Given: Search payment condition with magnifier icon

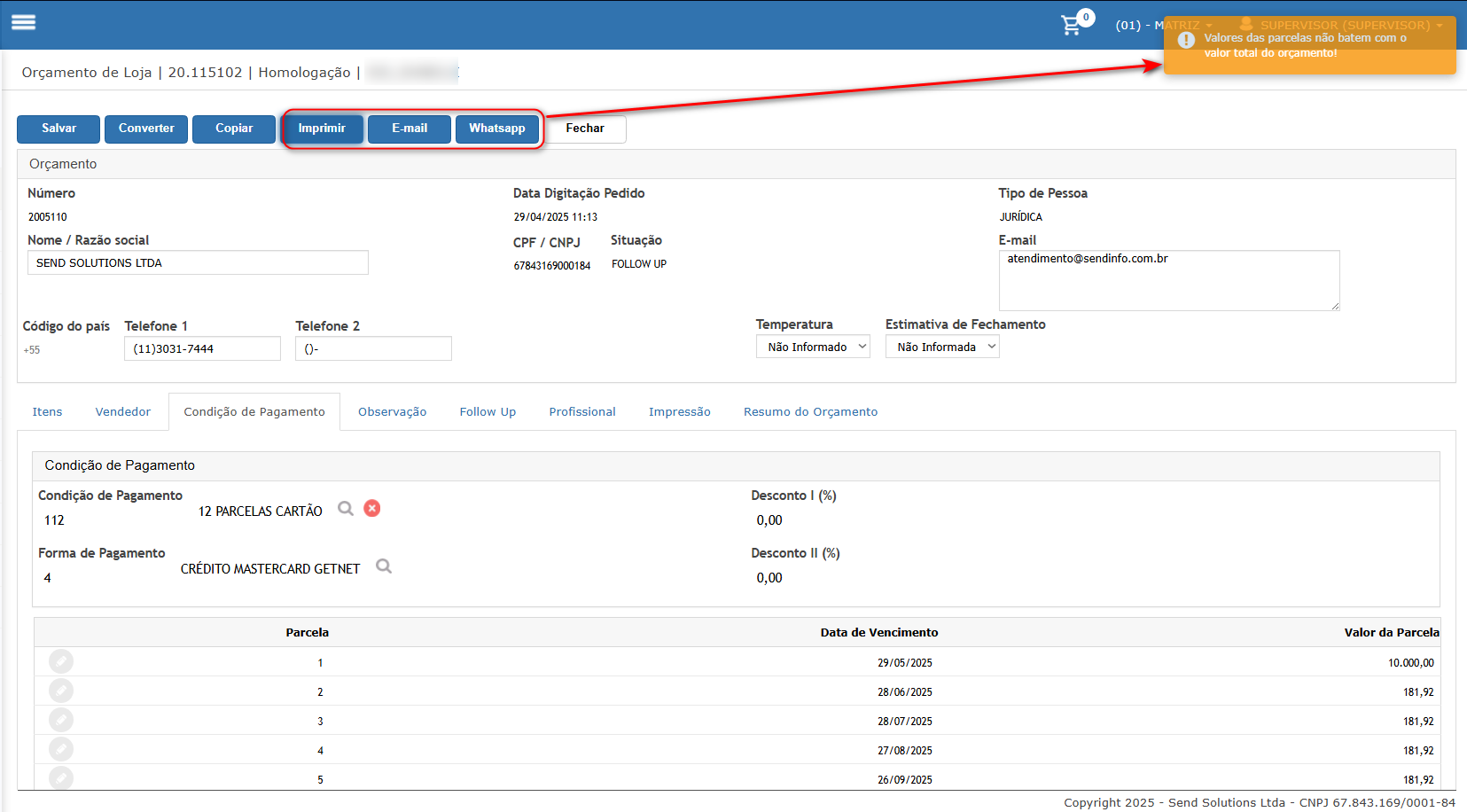Looking at the screenshot, I should [x=346, y=508].
